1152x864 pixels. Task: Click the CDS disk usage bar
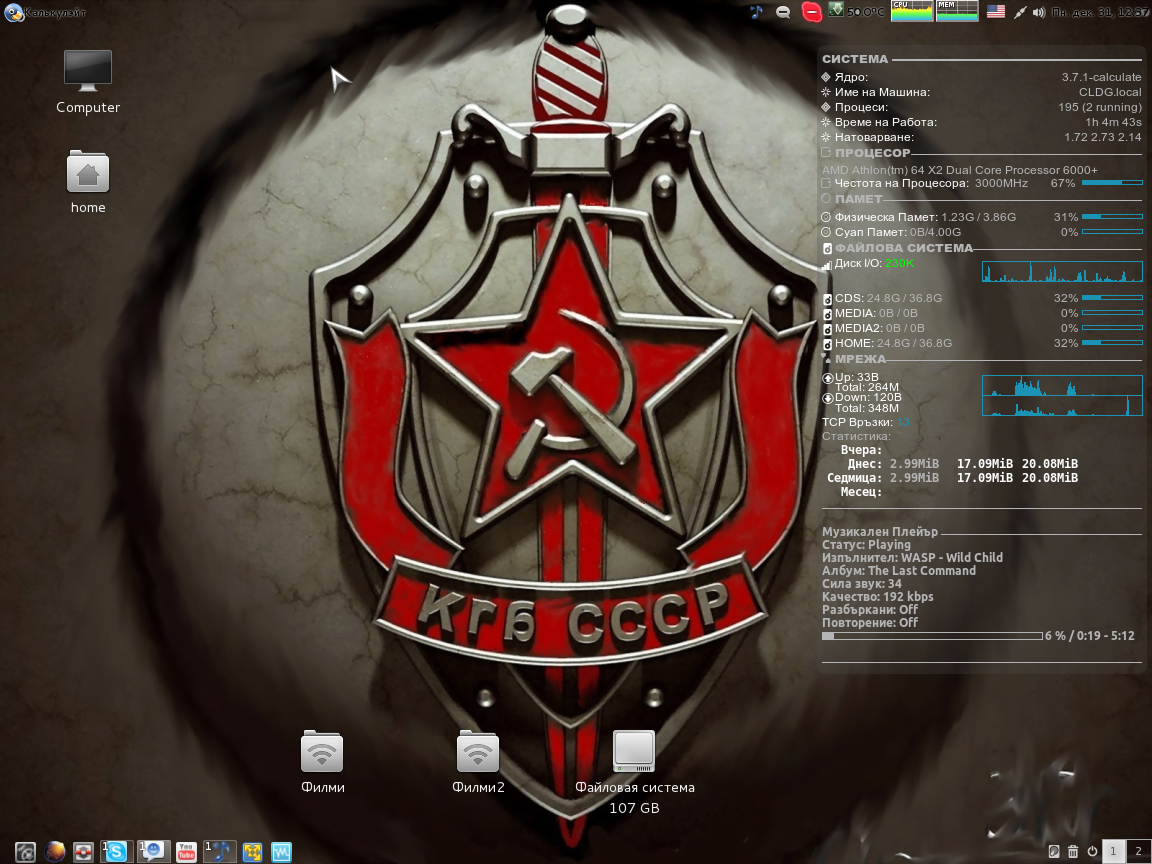1112,298
